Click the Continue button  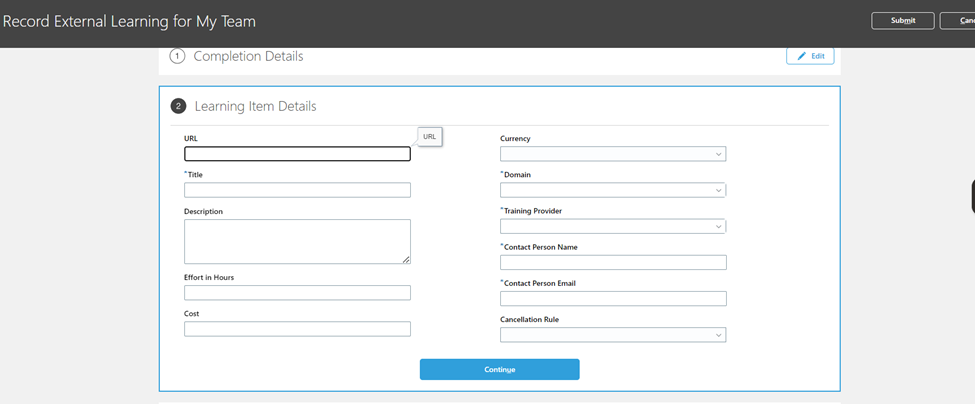pyautogui.click(x=499, y=369)
